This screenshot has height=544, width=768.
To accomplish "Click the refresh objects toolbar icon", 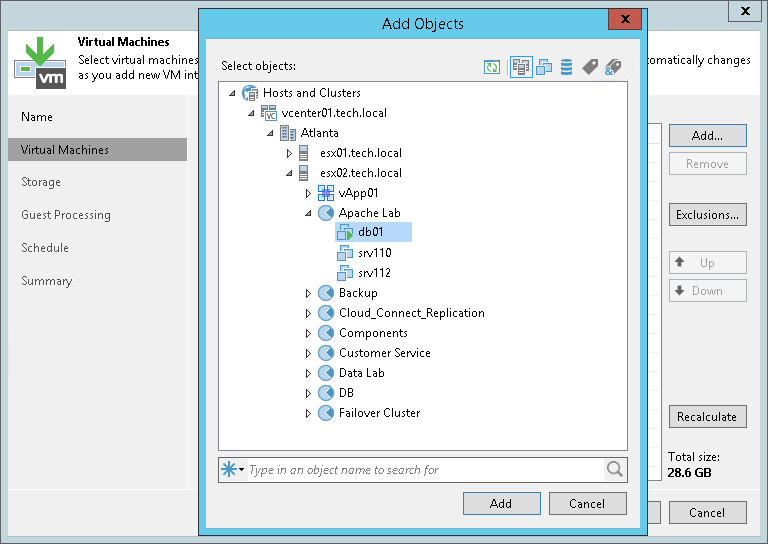I will pos(492,67).
